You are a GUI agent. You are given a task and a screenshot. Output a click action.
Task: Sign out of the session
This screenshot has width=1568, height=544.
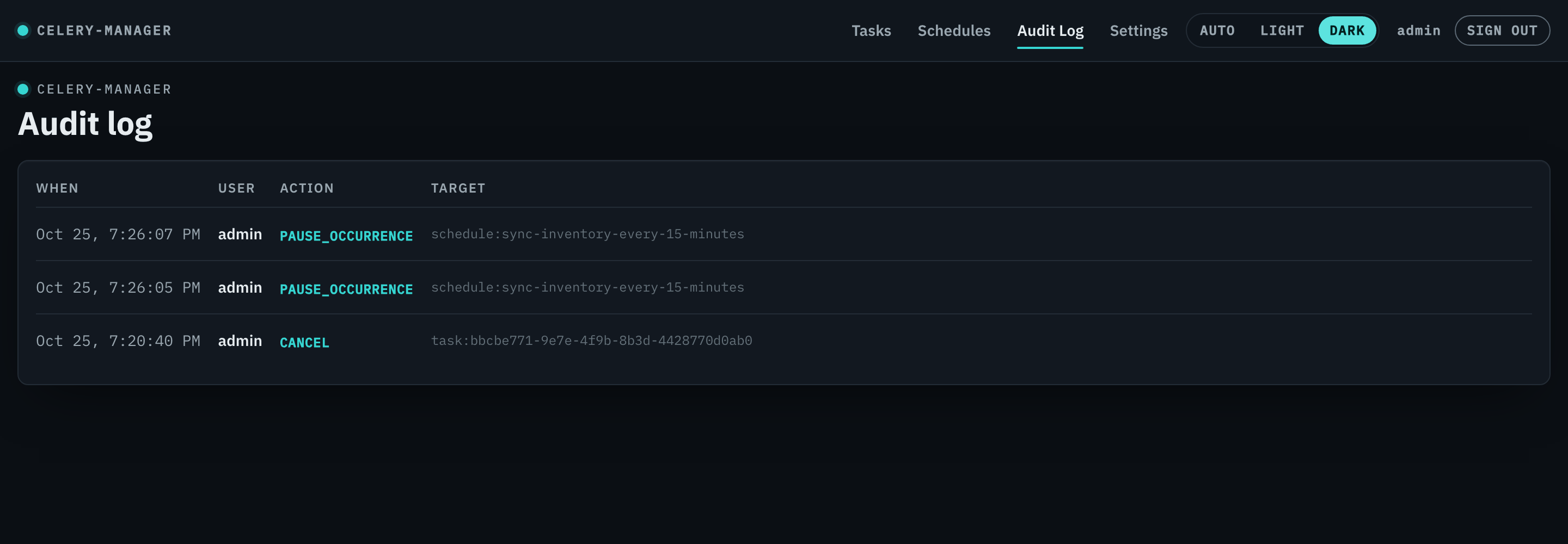pyautogui.click(x=1502, y=30)
